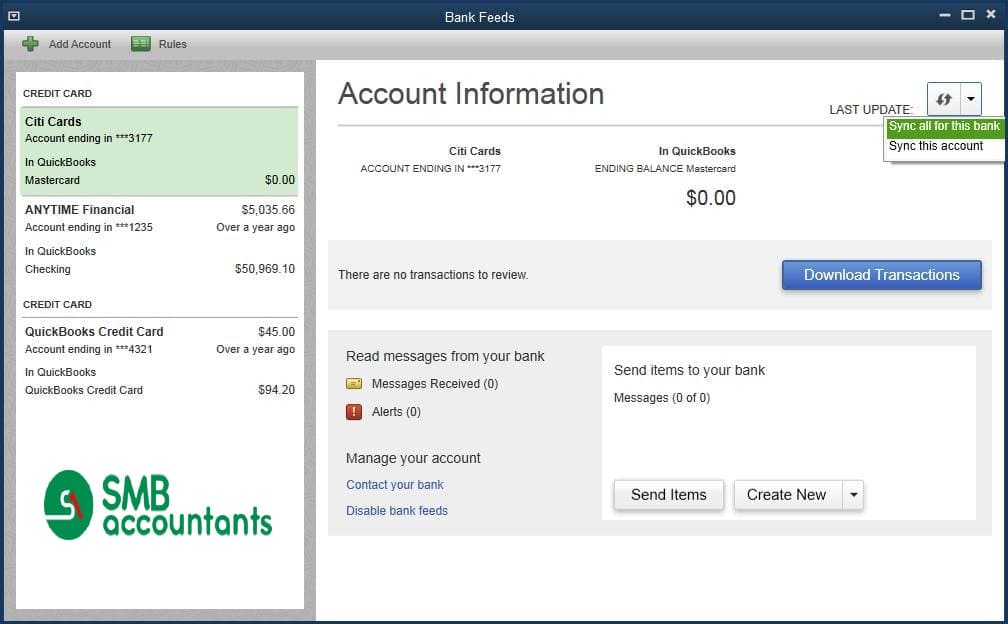1008x624 pixels.
Task: Select the QuickBooks Credit Card account
Action: [159, 361]
